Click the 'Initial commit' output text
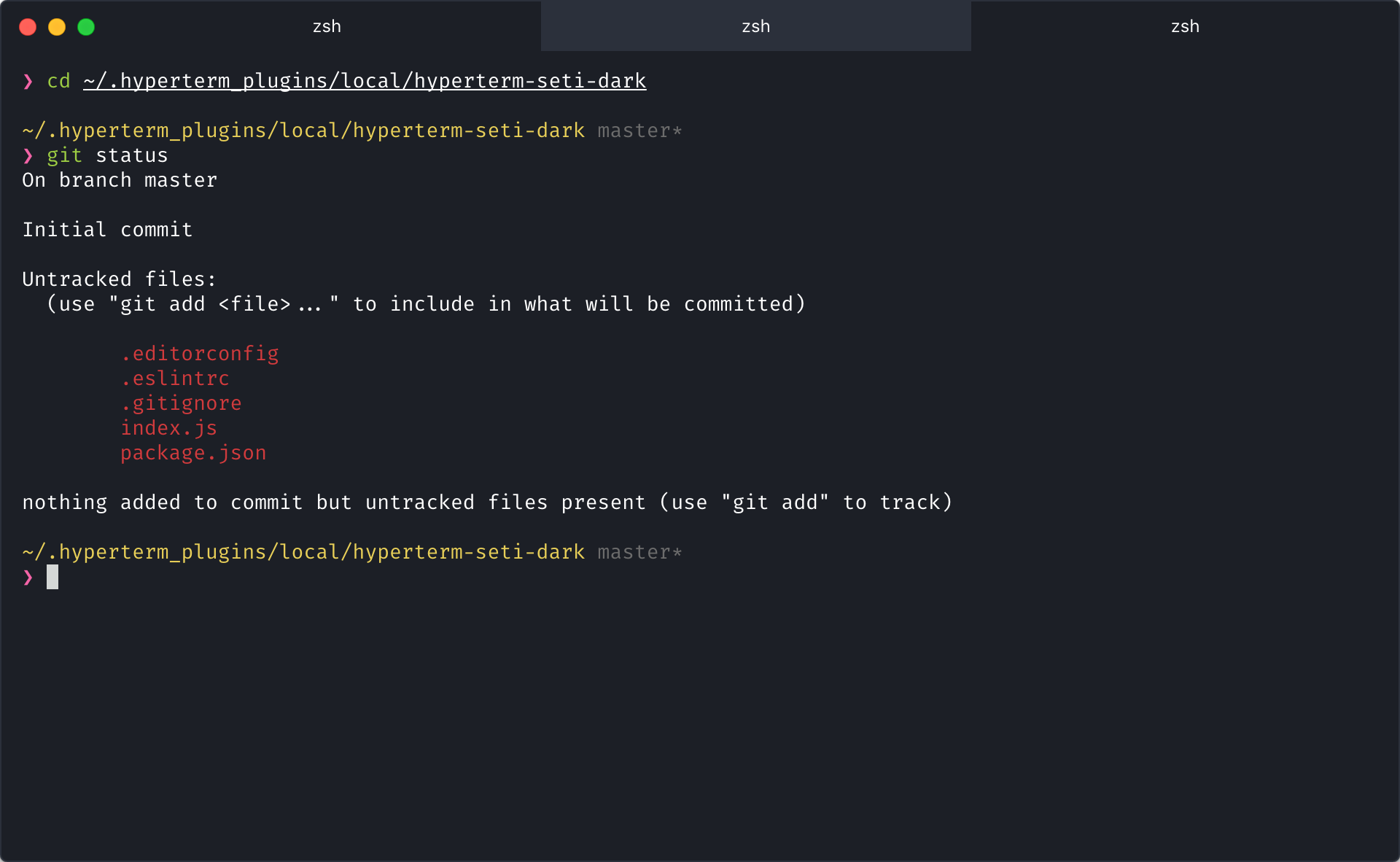 click(x=107, y=230)
